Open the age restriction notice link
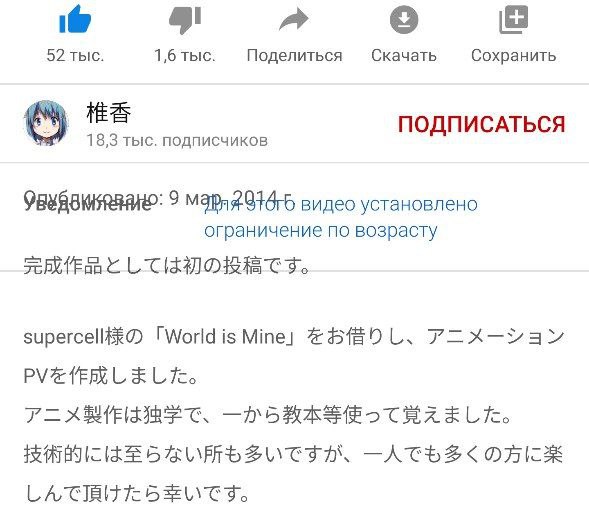Viewport: 589px width, 508px height. (x=341, y=217)
